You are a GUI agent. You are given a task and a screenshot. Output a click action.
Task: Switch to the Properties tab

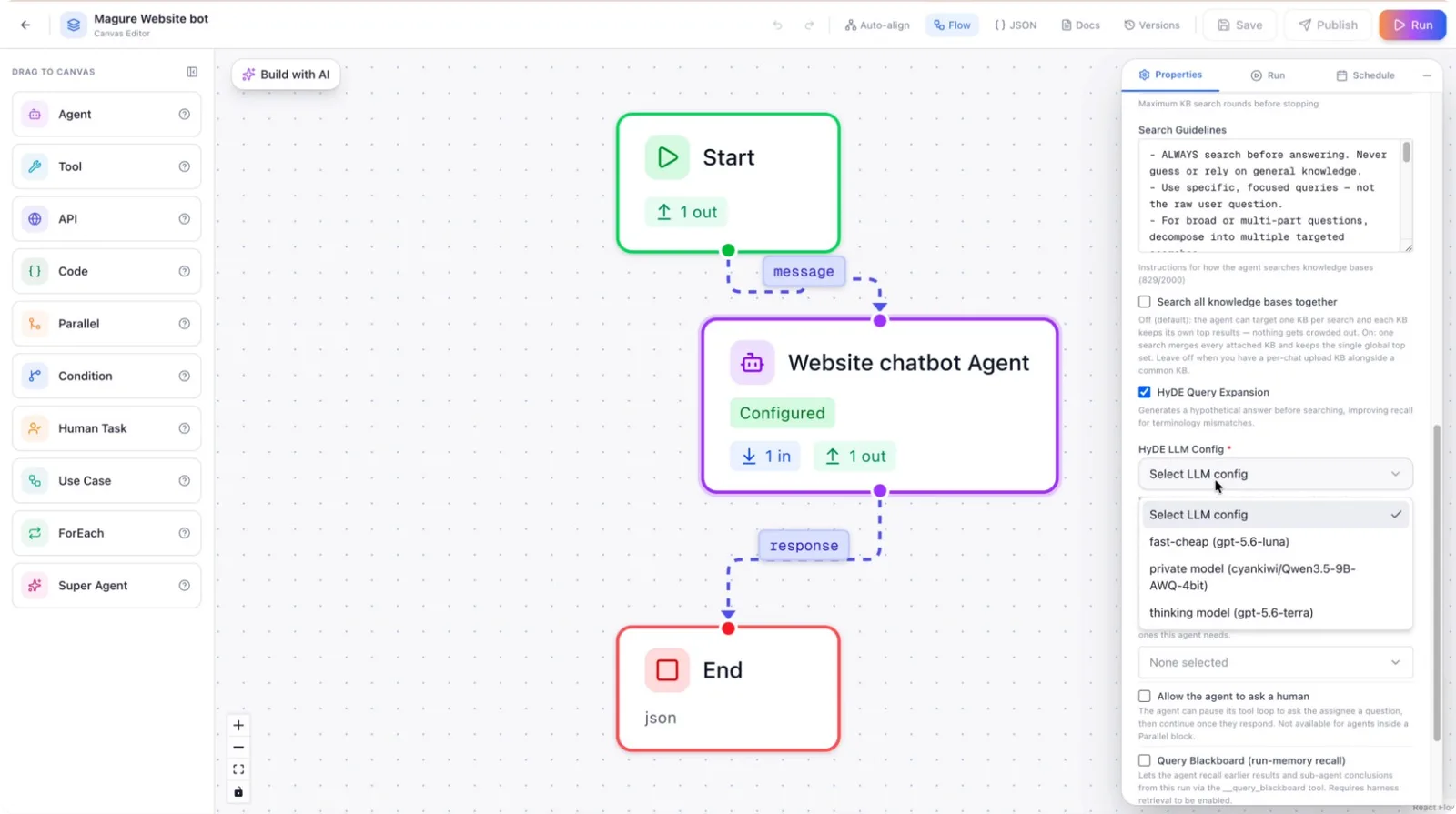pyautogui.click(x=1170, y=75)
